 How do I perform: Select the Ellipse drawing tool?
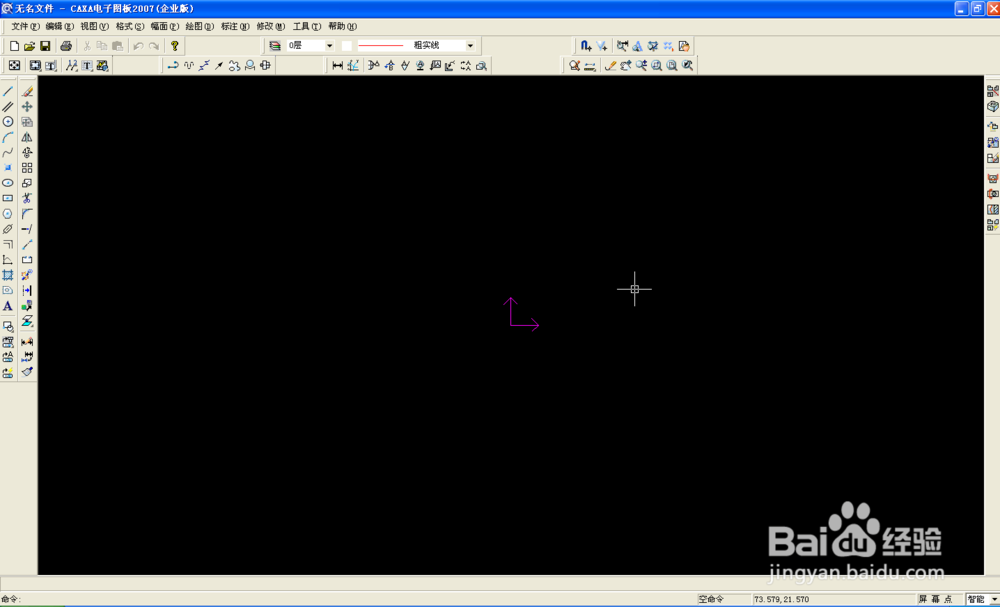click(x=8, y=183)
